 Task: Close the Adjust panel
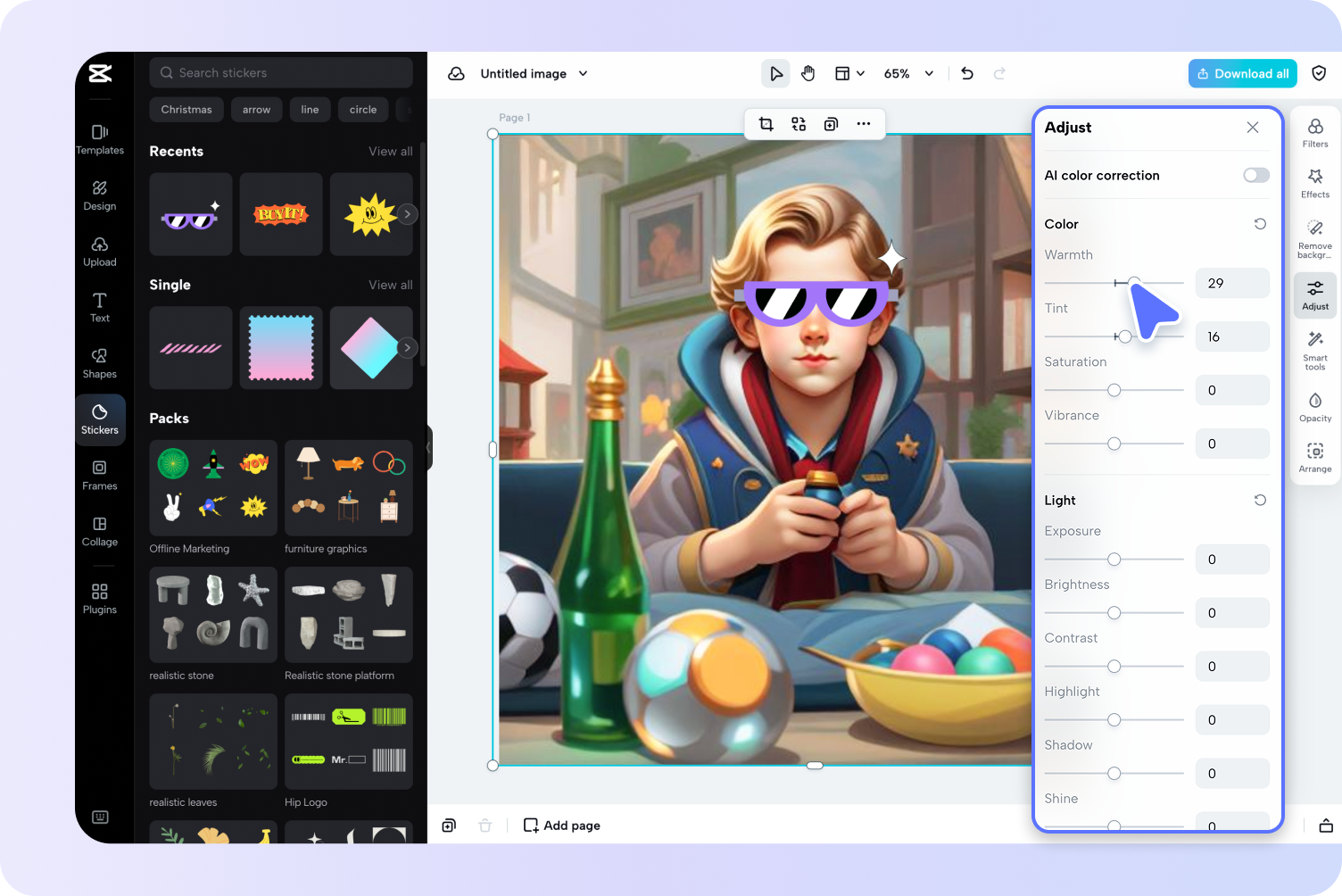[1253, 128]
